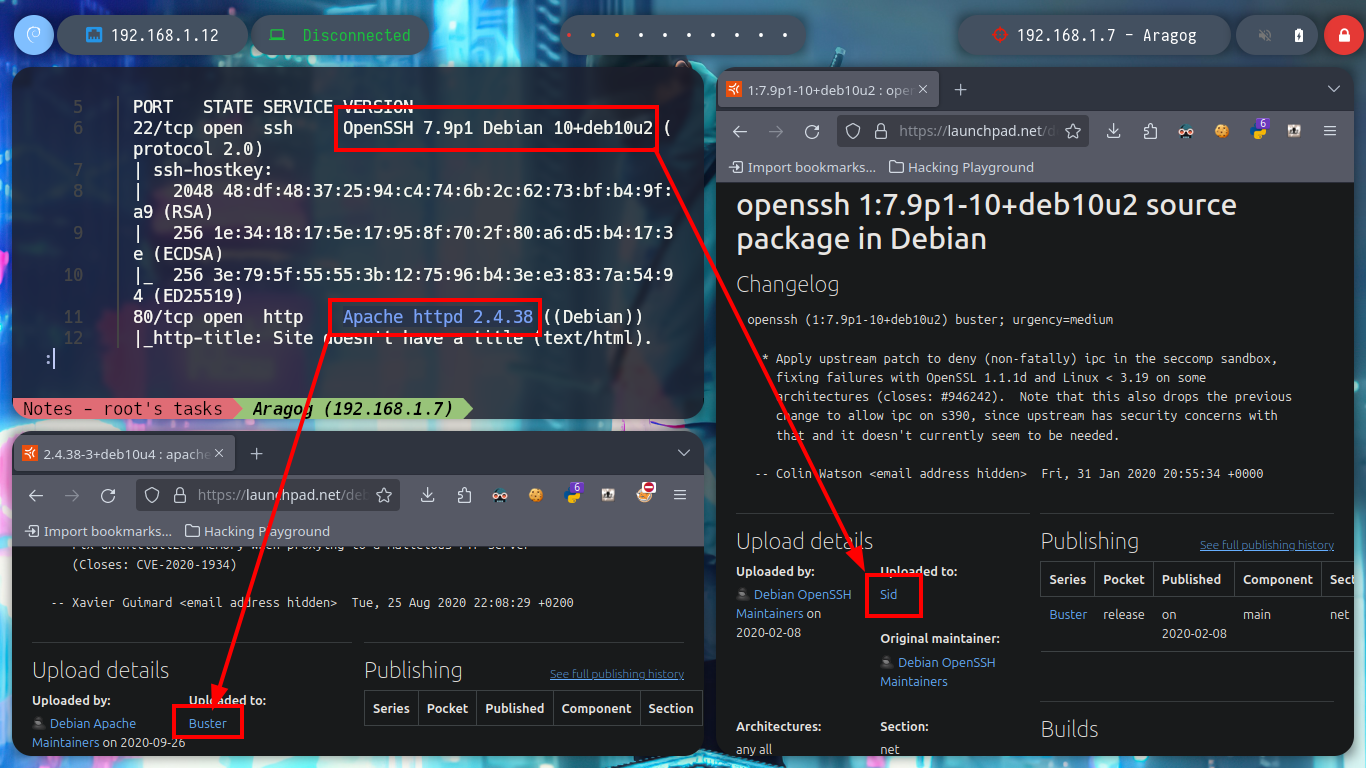
Task: Open the Buster link under Uploaded to
Action: [x=208, y=723]
